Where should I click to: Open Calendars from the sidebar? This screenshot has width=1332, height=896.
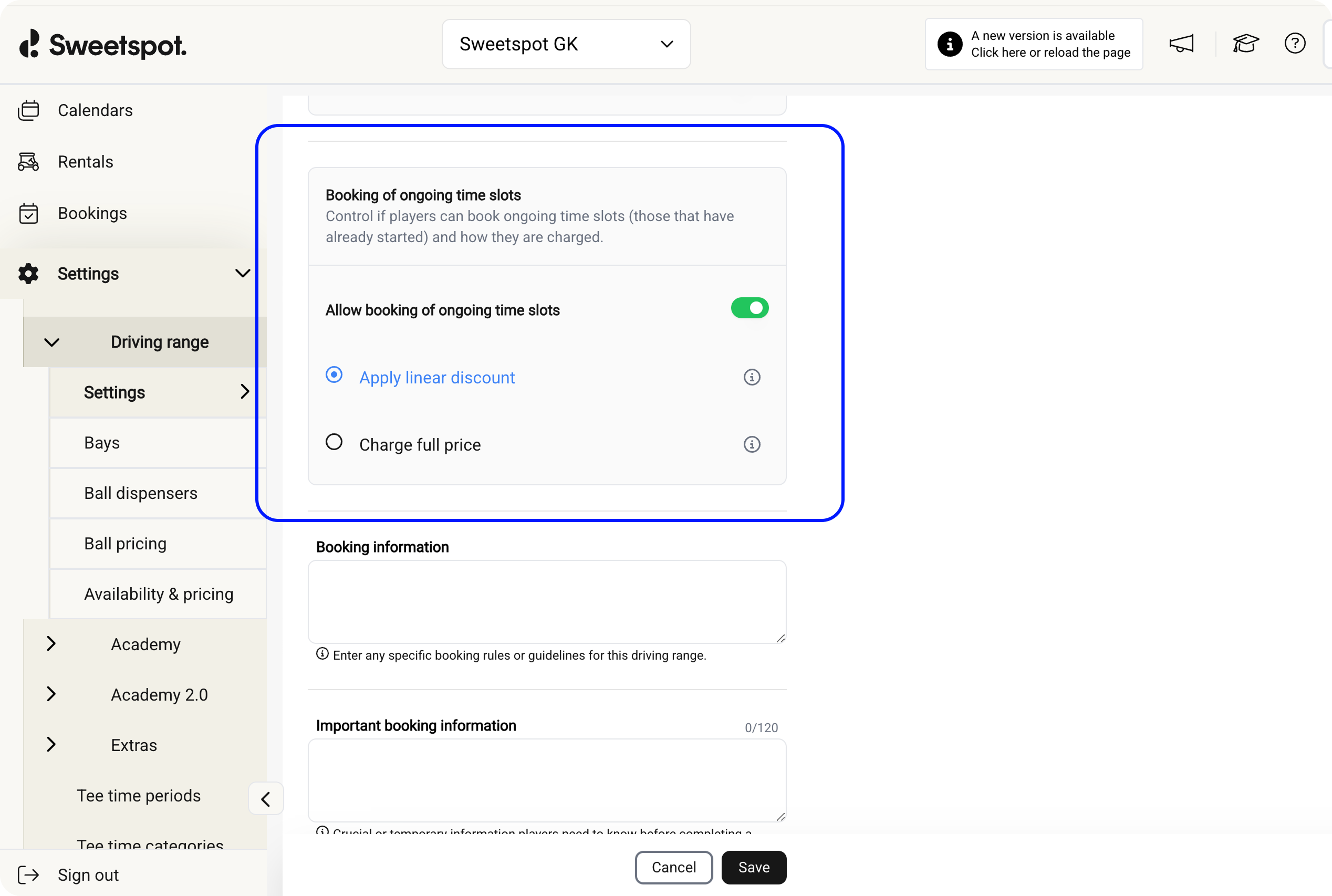[x=95, y=110]
